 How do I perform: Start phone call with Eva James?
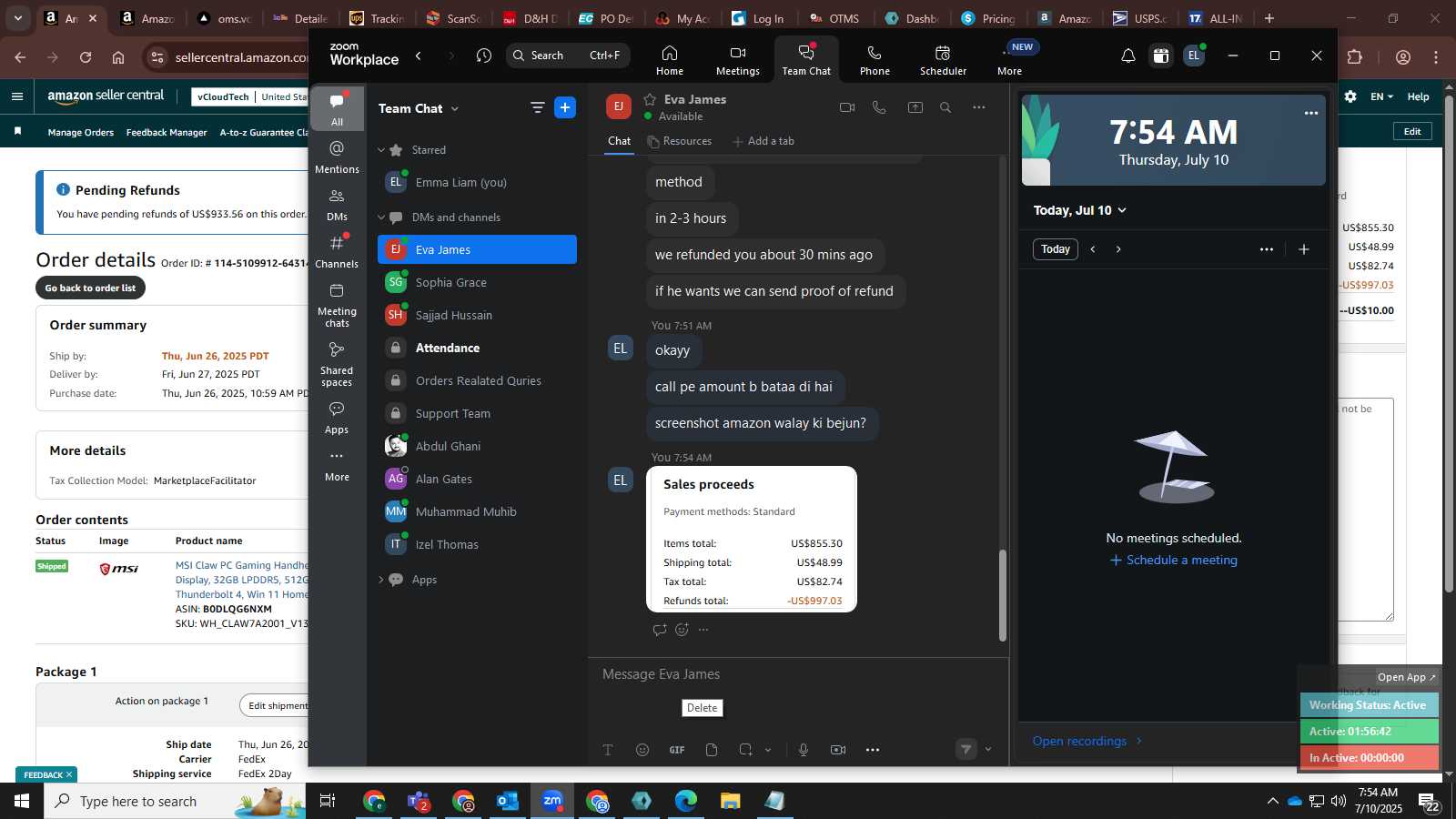point(879,107)
